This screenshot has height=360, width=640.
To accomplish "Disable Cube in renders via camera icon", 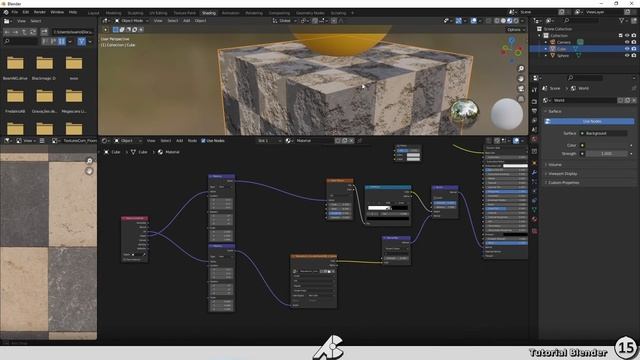I will (x=633, y=49).
